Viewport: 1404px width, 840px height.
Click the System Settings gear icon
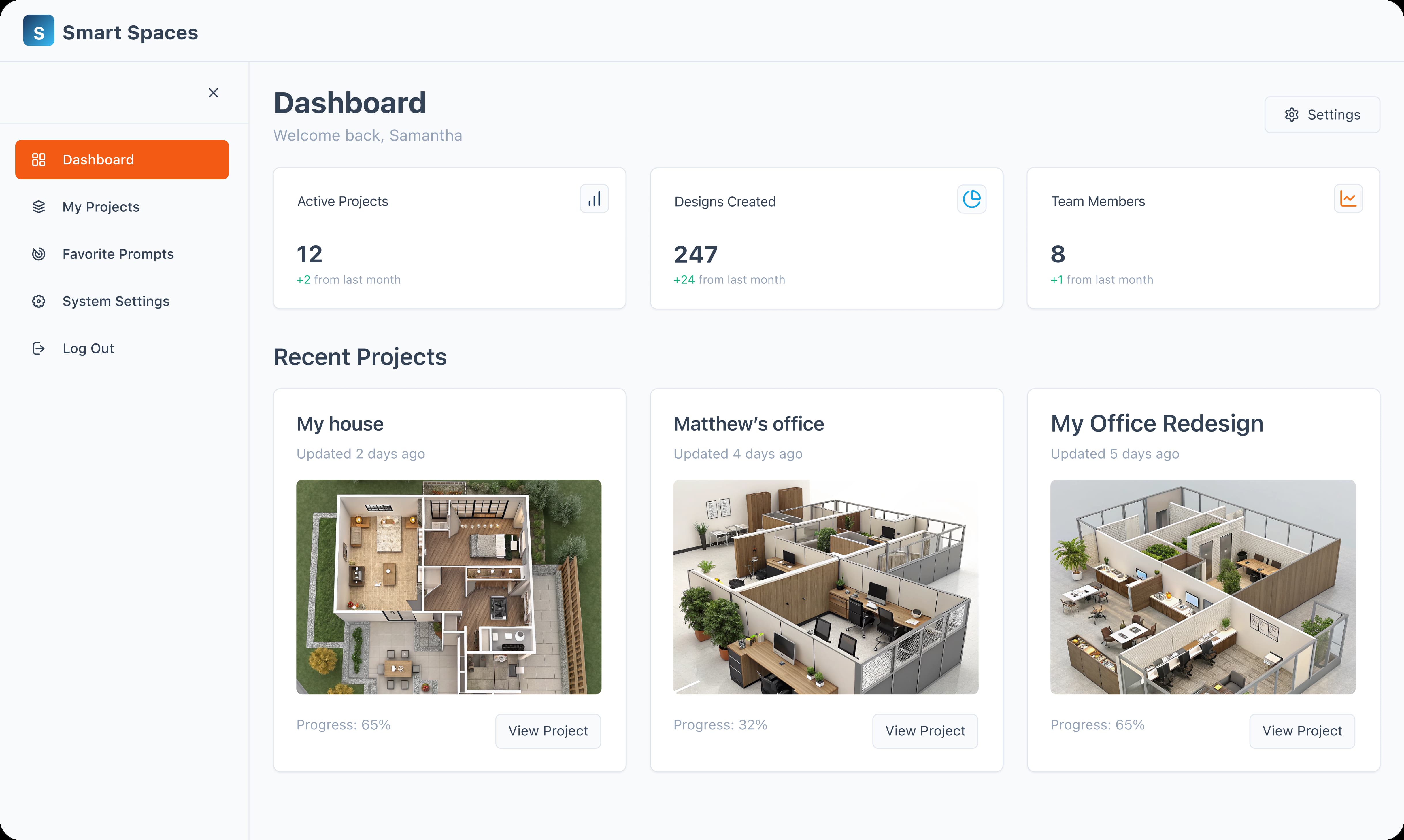click(39, 301)
